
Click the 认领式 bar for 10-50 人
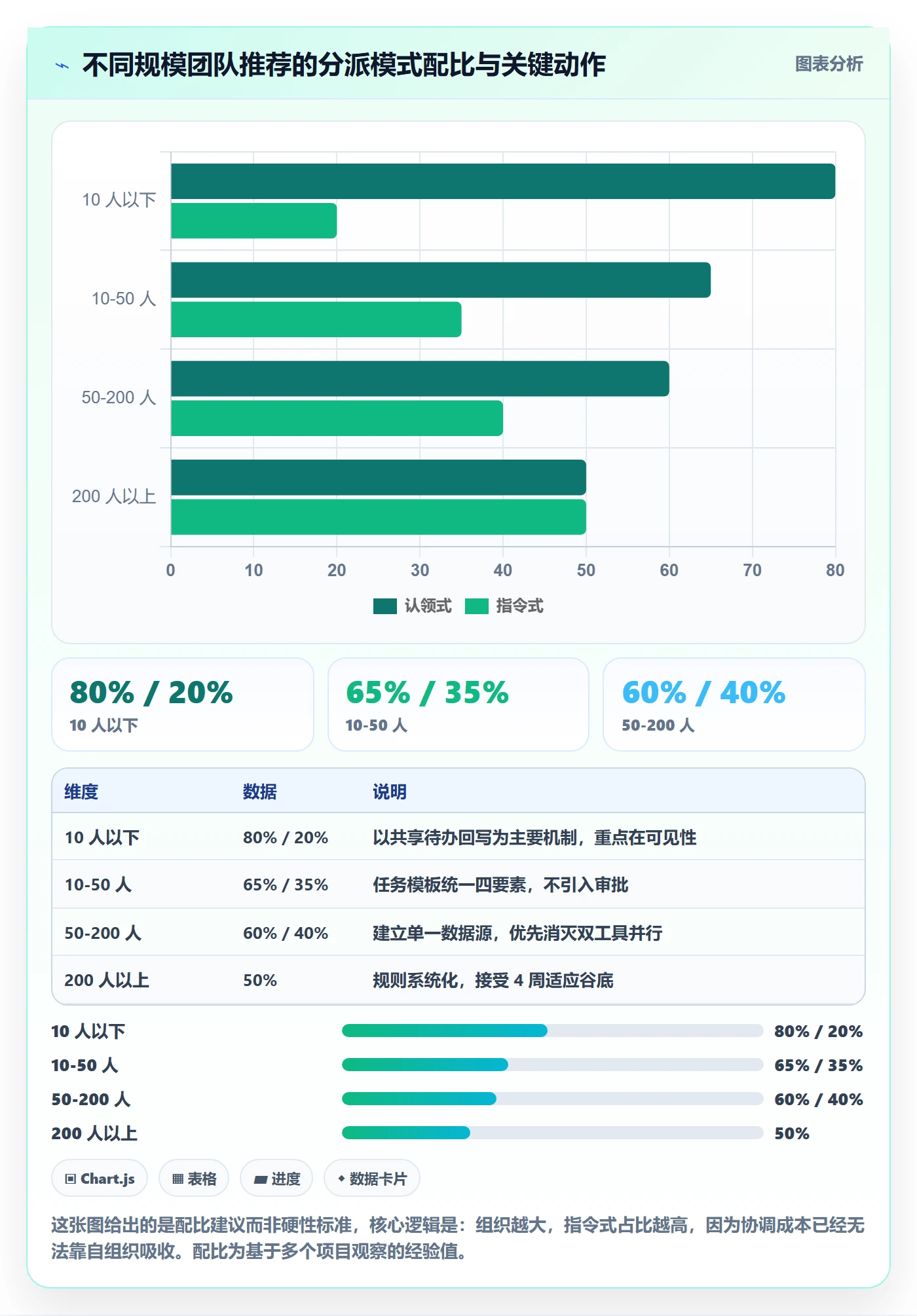[x=441, y=280]
